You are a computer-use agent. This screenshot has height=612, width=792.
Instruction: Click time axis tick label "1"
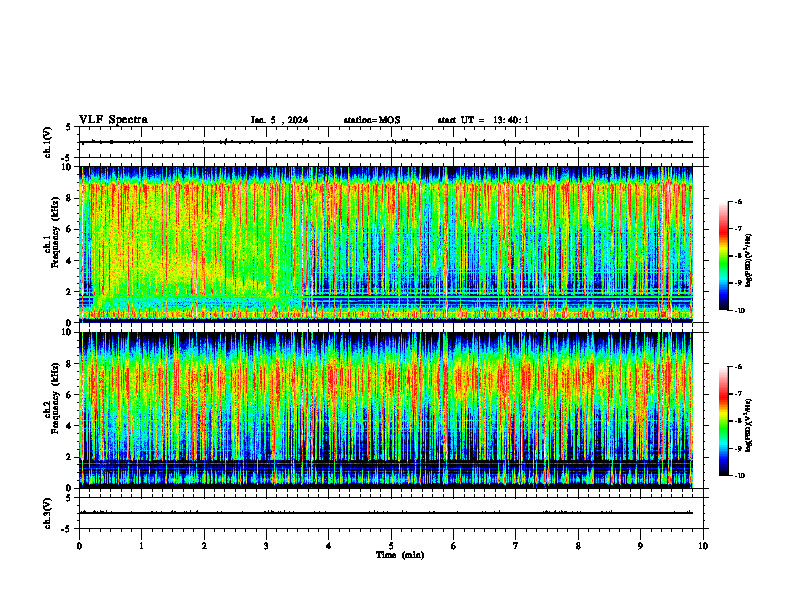pos(141,546)
